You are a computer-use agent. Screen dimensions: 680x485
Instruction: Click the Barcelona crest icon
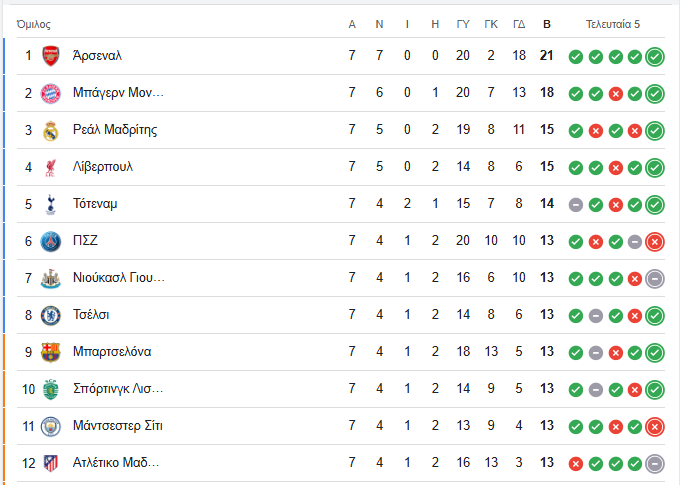[x=51, y=352]
